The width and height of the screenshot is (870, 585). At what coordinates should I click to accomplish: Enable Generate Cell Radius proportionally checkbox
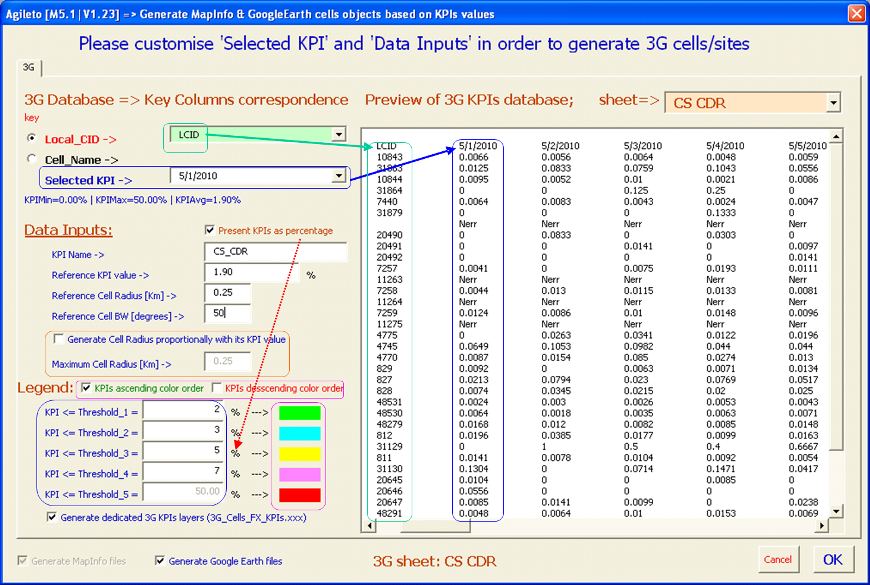click(x=59, y=339)
